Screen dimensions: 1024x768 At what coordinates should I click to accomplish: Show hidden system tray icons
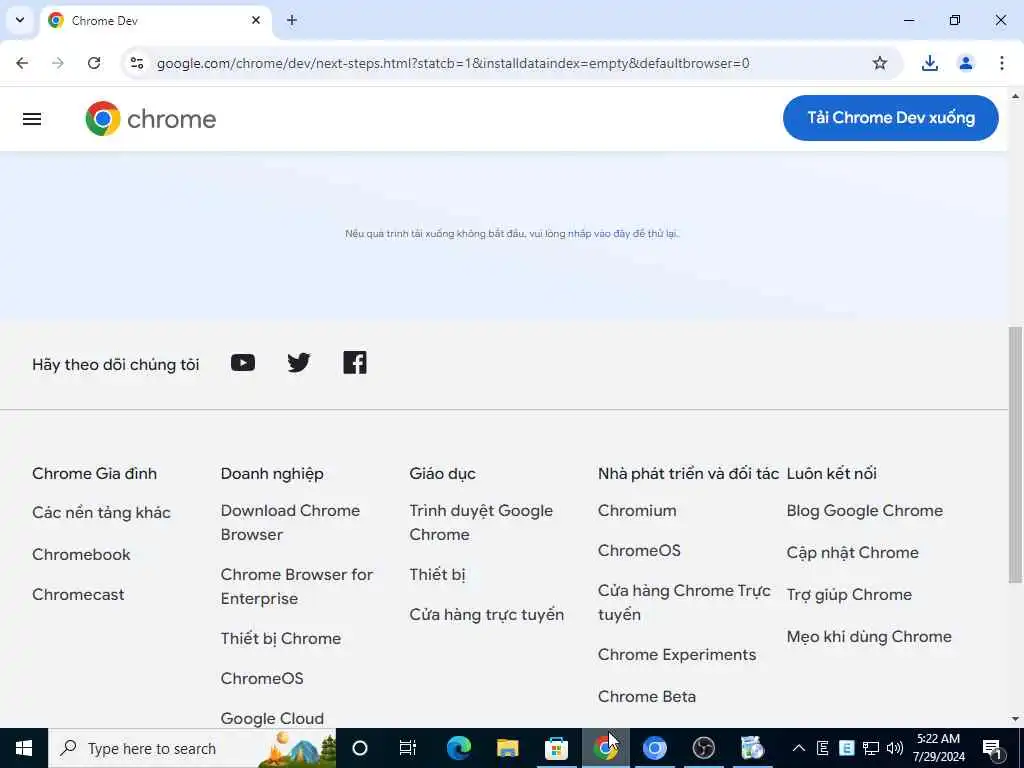798,748
